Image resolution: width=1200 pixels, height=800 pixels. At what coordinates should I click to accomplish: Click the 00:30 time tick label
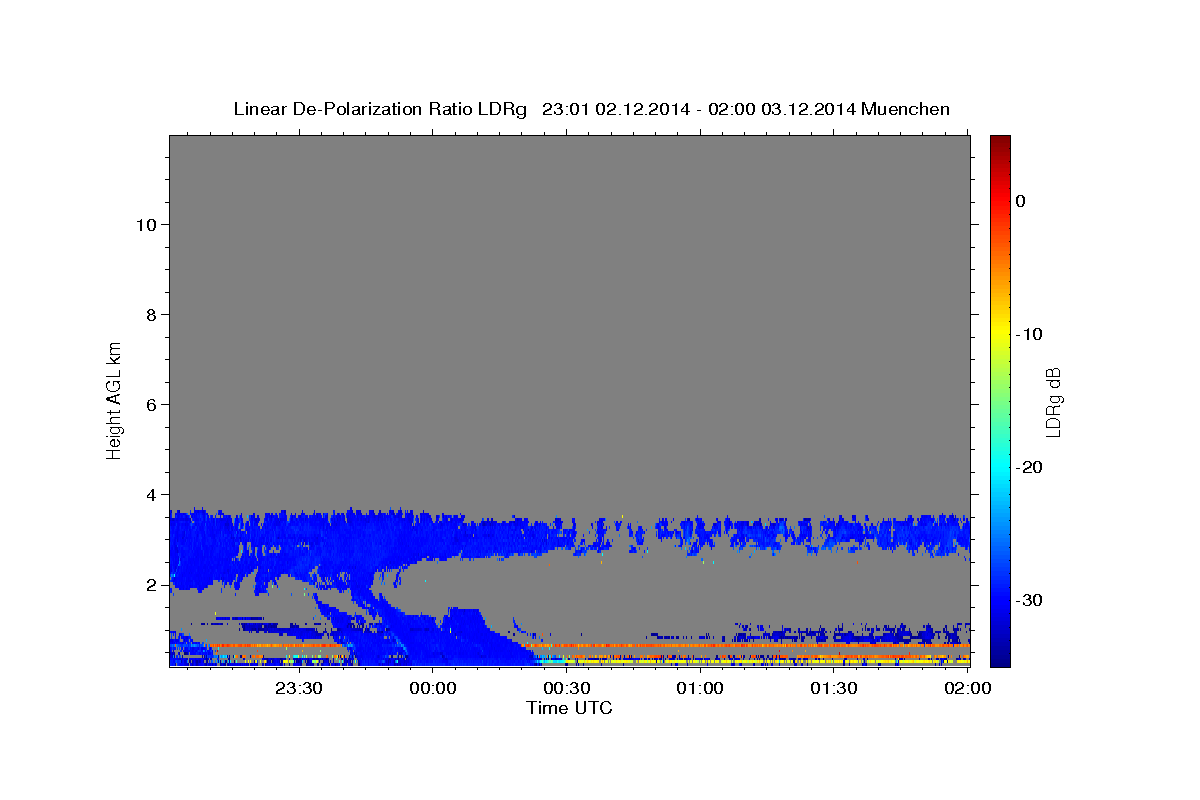click(566, 688)
